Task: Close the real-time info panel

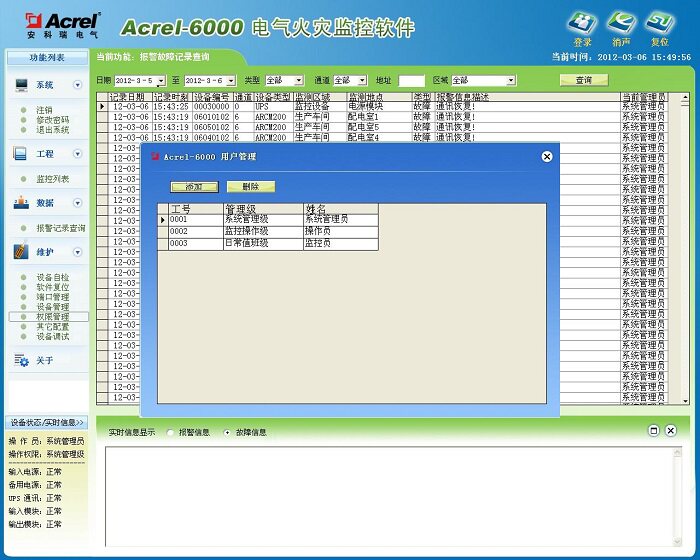Action: coord(671,430)
